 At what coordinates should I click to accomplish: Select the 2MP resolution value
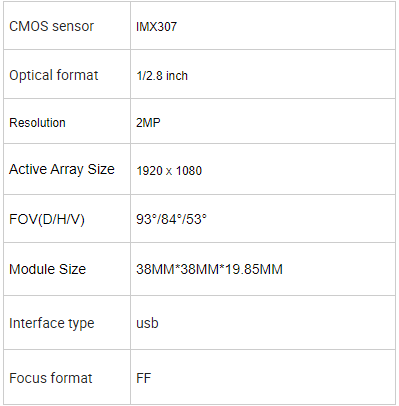148,123
